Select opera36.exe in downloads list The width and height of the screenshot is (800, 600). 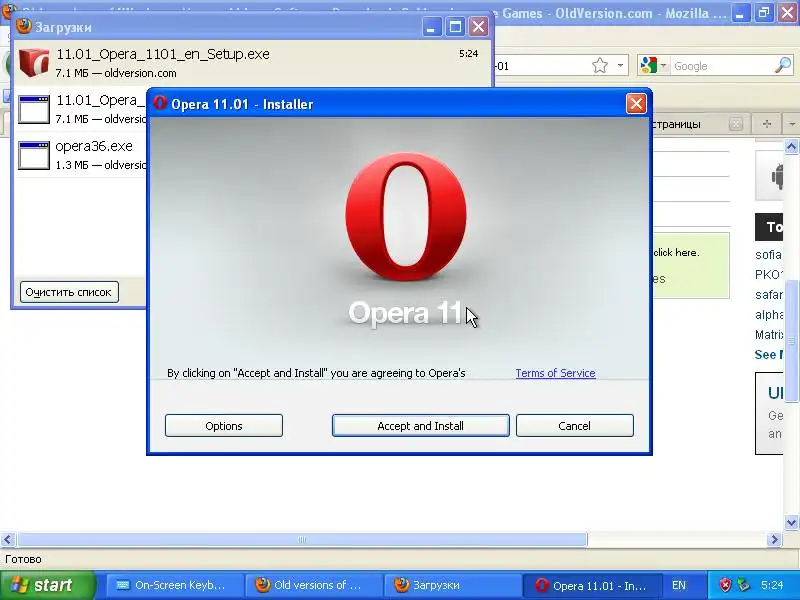tap(82, 155)
